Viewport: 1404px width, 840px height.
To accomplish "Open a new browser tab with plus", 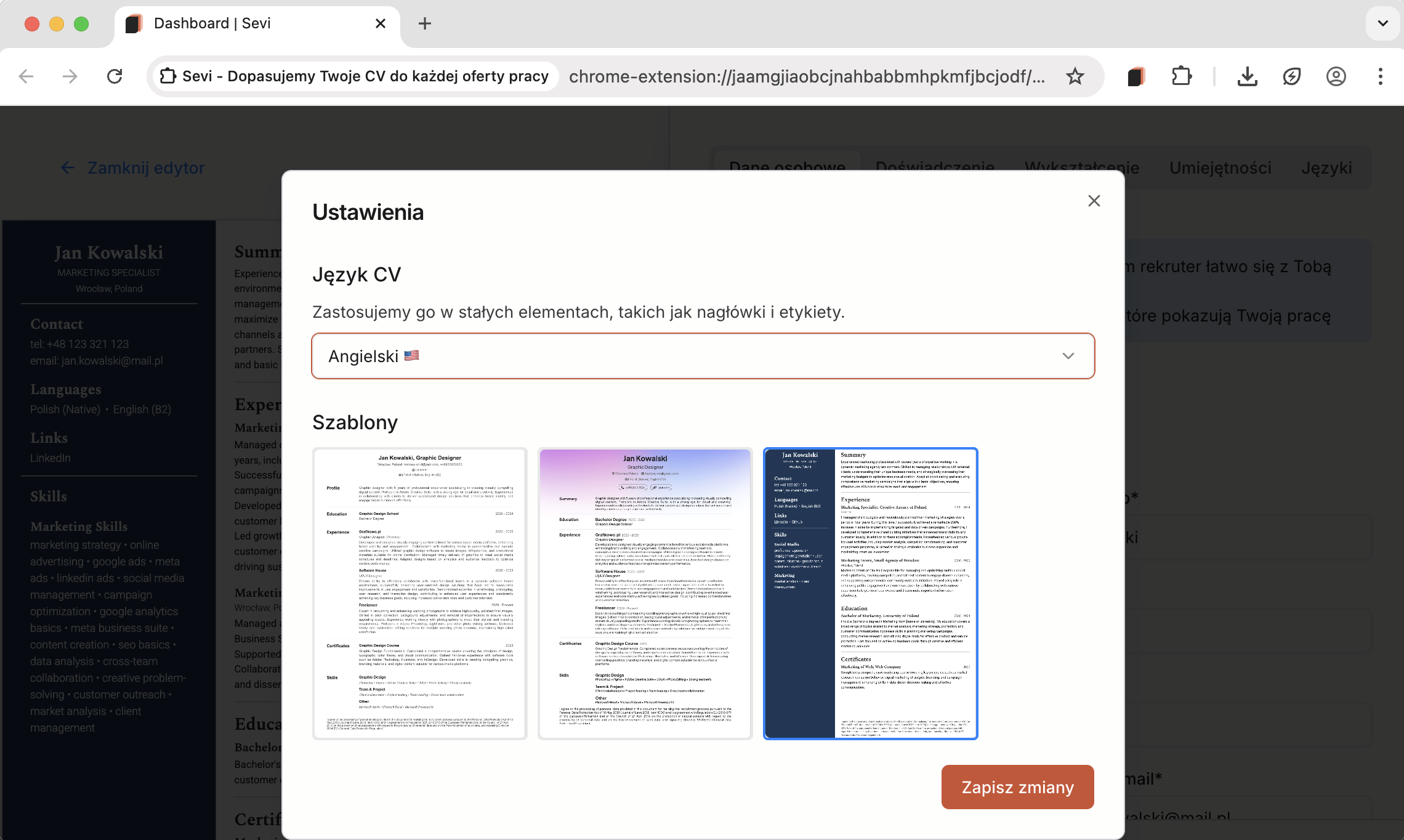I will 424,23.
